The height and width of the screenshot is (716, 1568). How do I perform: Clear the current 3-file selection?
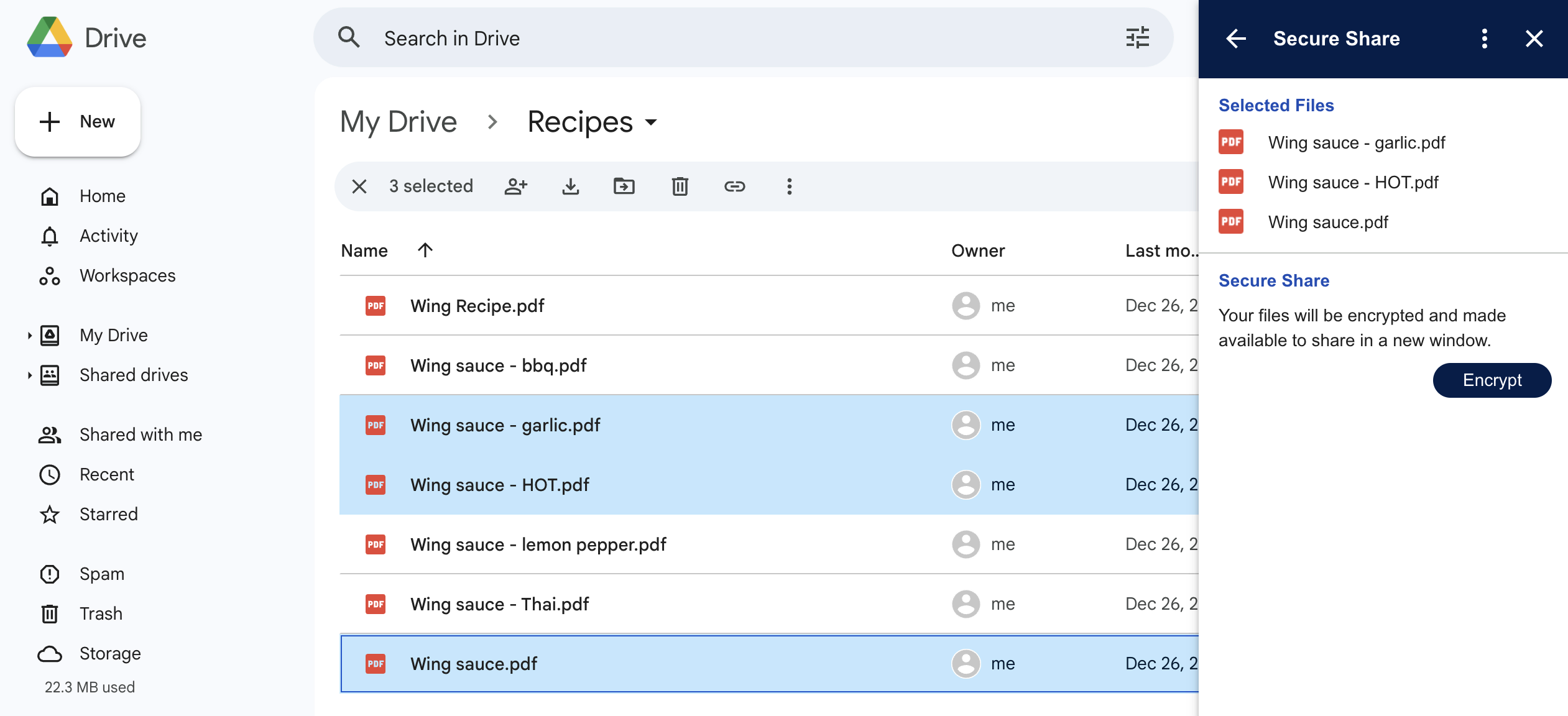[359, 186]
